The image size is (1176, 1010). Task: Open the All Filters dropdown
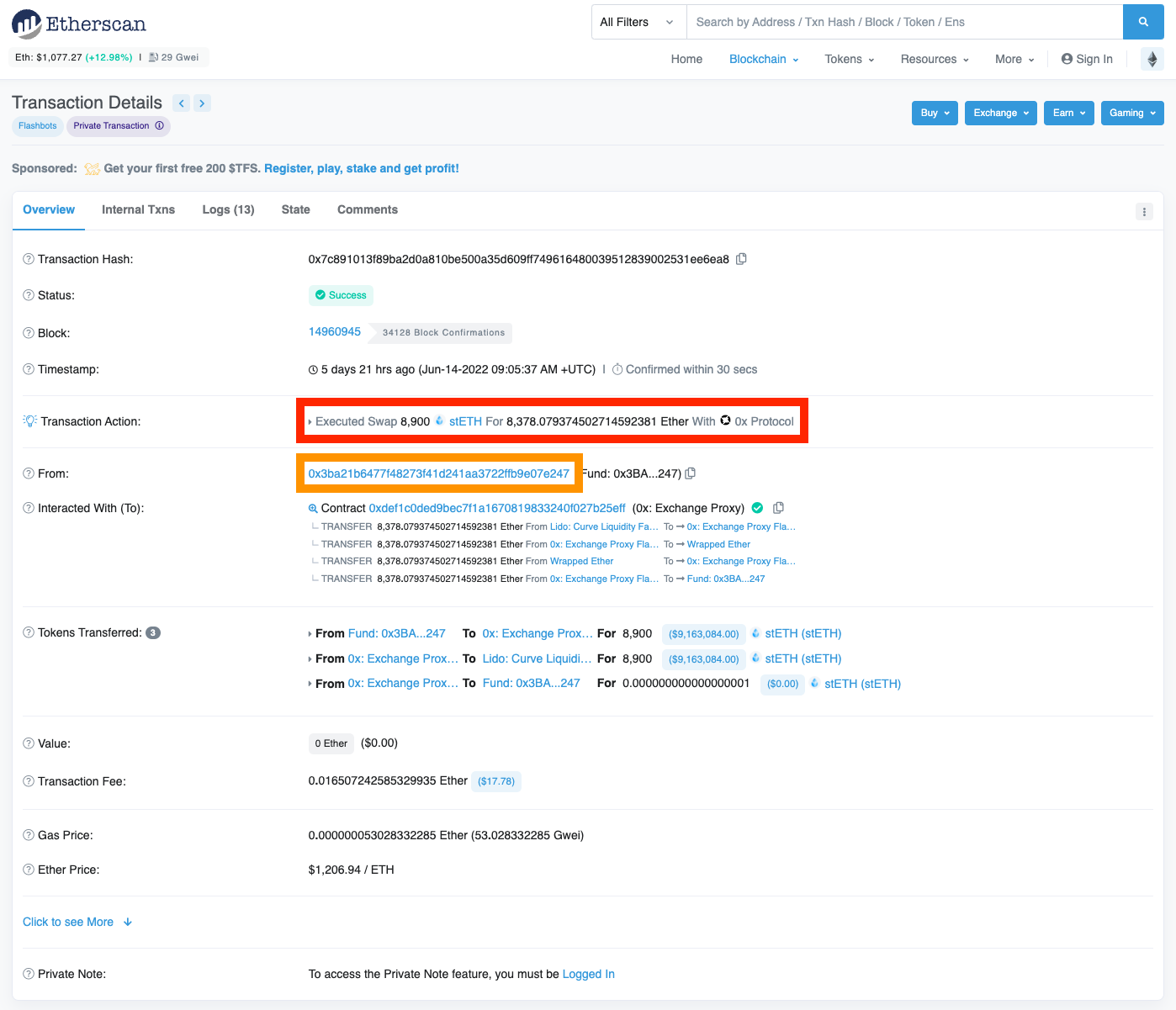639,22
